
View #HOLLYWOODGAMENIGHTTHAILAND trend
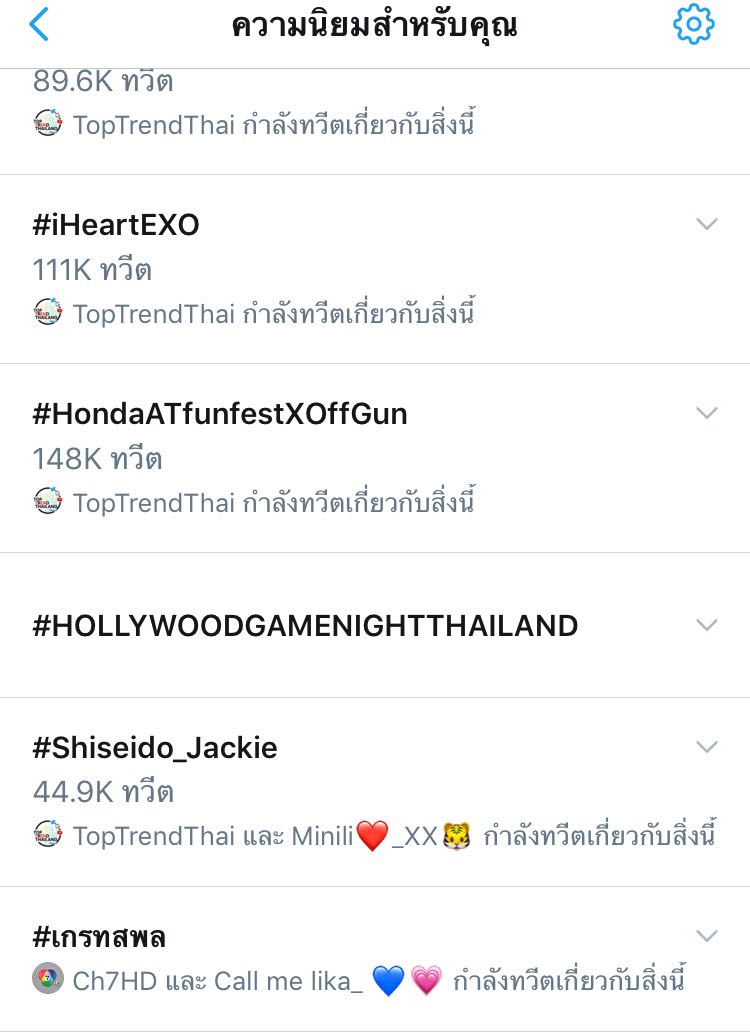pyautogui.click(x=305, y=626)
